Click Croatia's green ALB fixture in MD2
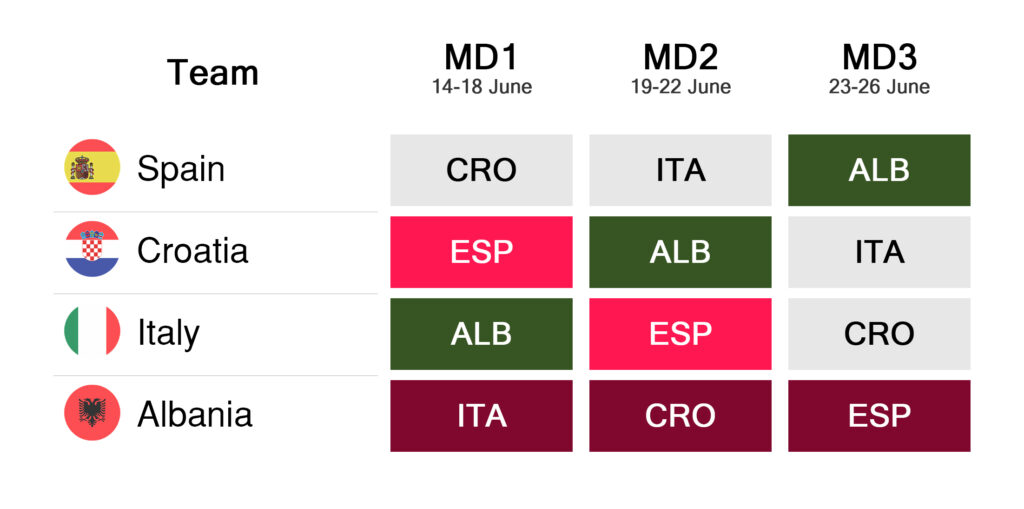1024x509 pixels. (x=680, y=252)
